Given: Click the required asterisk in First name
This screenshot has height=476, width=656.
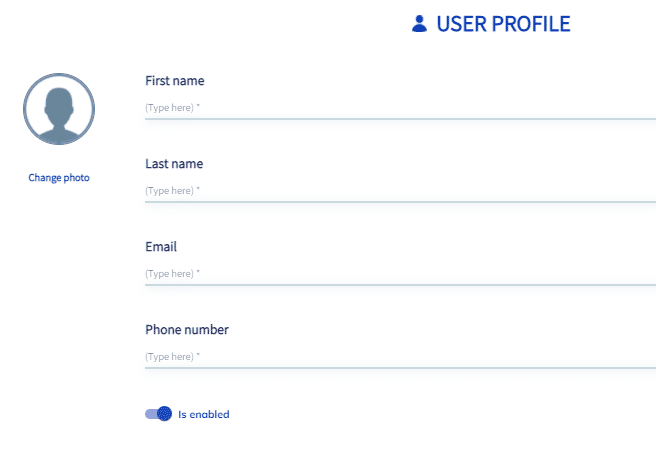Looking at the screenshot, I should [x=198, y=105].
